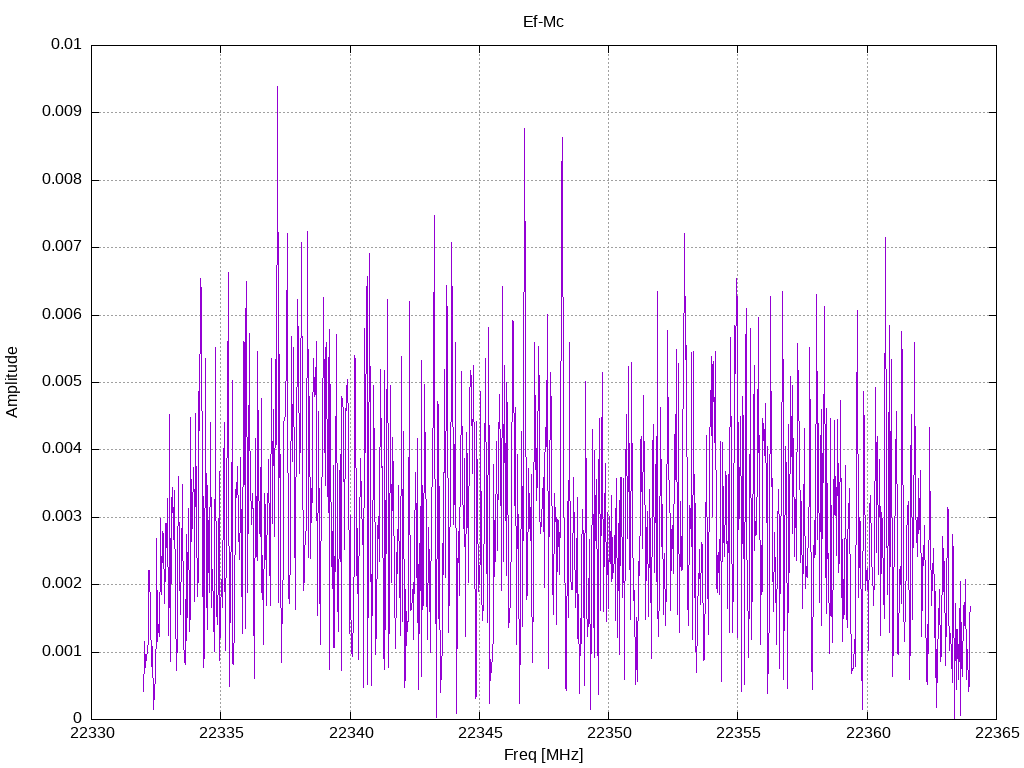Click the plot title 'Ef-Mc'
Screen dimensions: 1024x768
click(x=543, y=22)
